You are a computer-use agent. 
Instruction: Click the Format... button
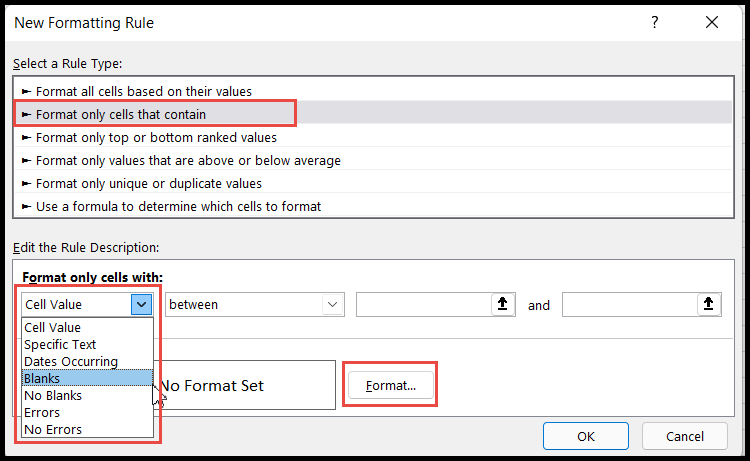pos(390,385)
